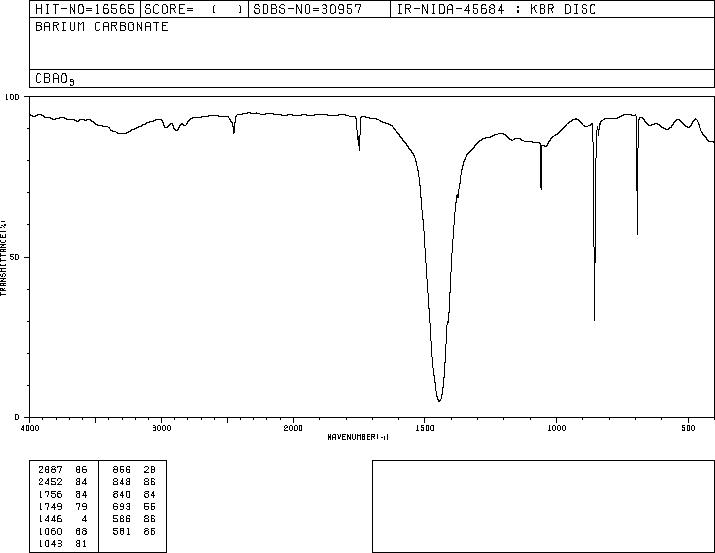Click the 500 wavenumber axis label
Viewport: 715px width, 553px height.
click(689, 428)
